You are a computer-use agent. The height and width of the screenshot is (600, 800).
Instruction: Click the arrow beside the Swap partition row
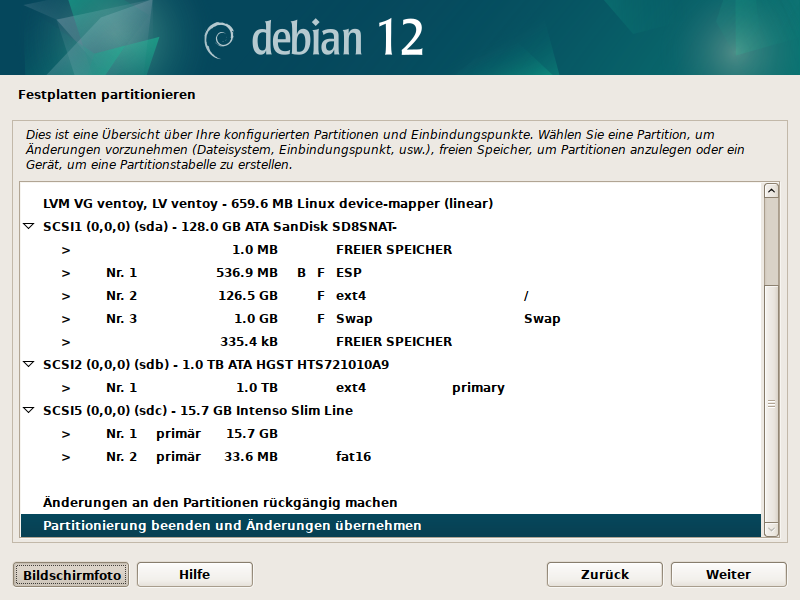tap(66, 319)
